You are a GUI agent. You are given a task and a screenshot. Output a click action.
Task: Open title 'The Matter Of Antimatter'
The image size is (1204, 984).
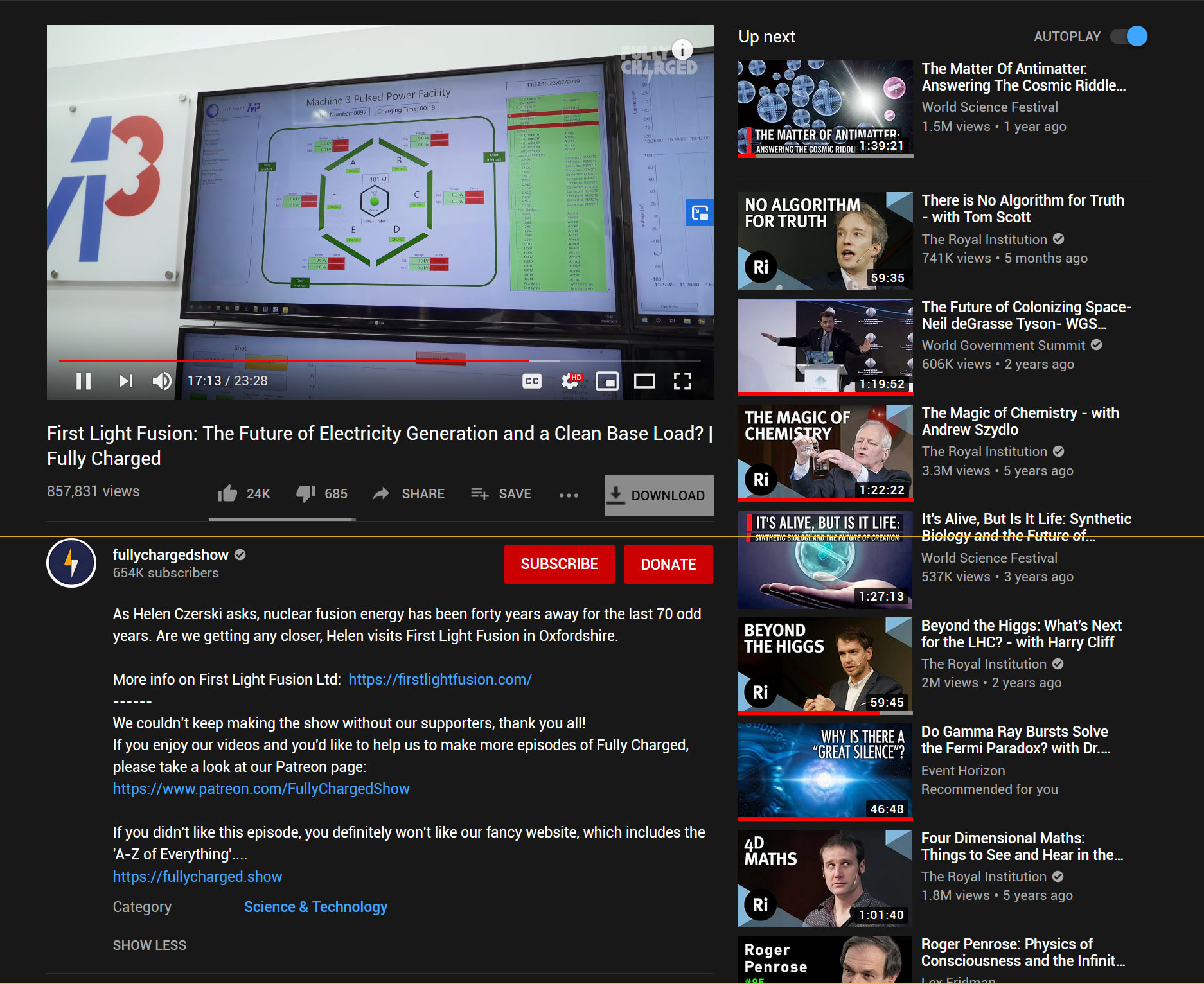[x=1023, y=77]
